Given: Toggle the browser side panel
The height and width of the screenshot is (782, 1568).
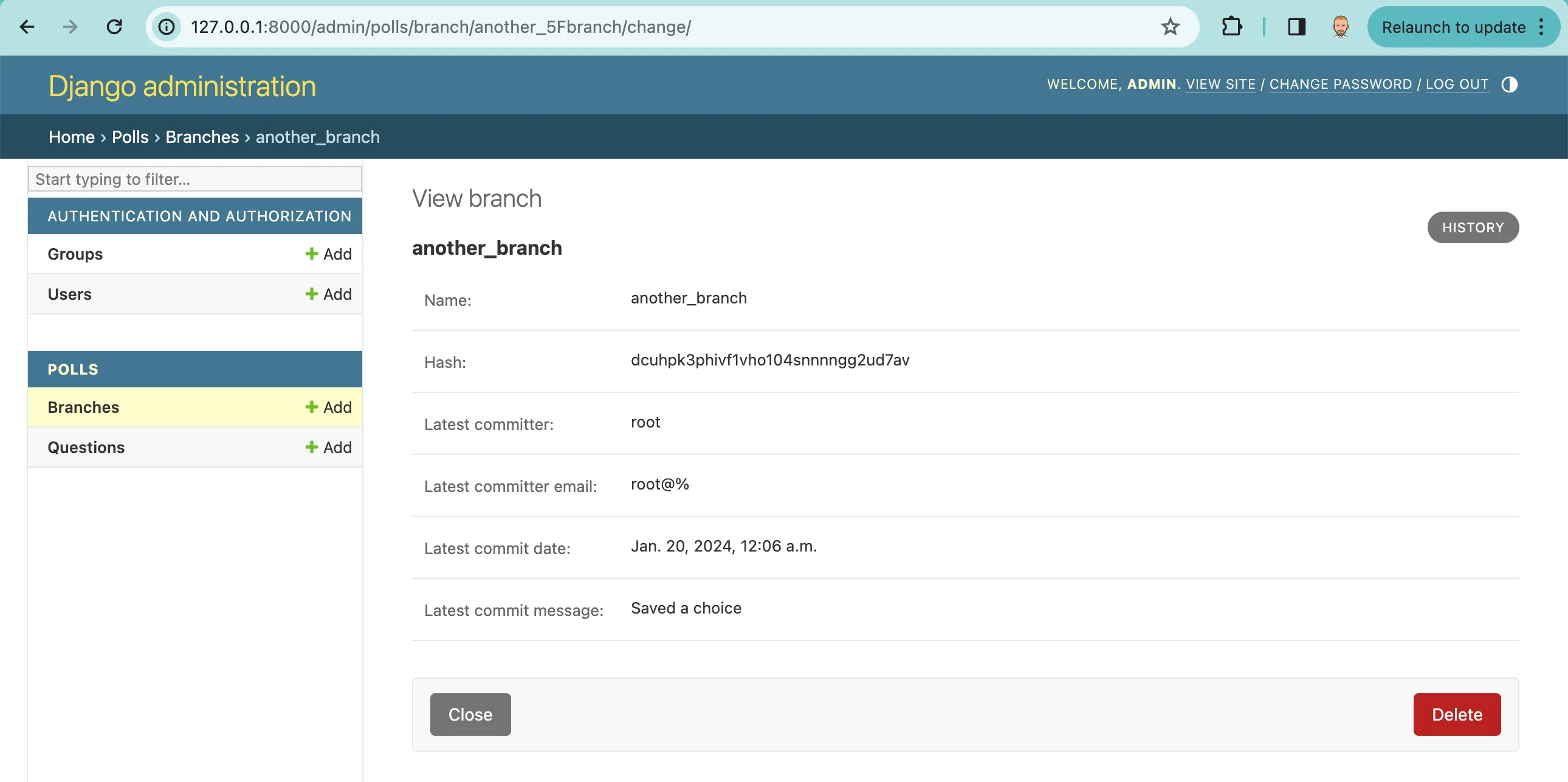Looking at the screenshot, I should coord(1296,27).
